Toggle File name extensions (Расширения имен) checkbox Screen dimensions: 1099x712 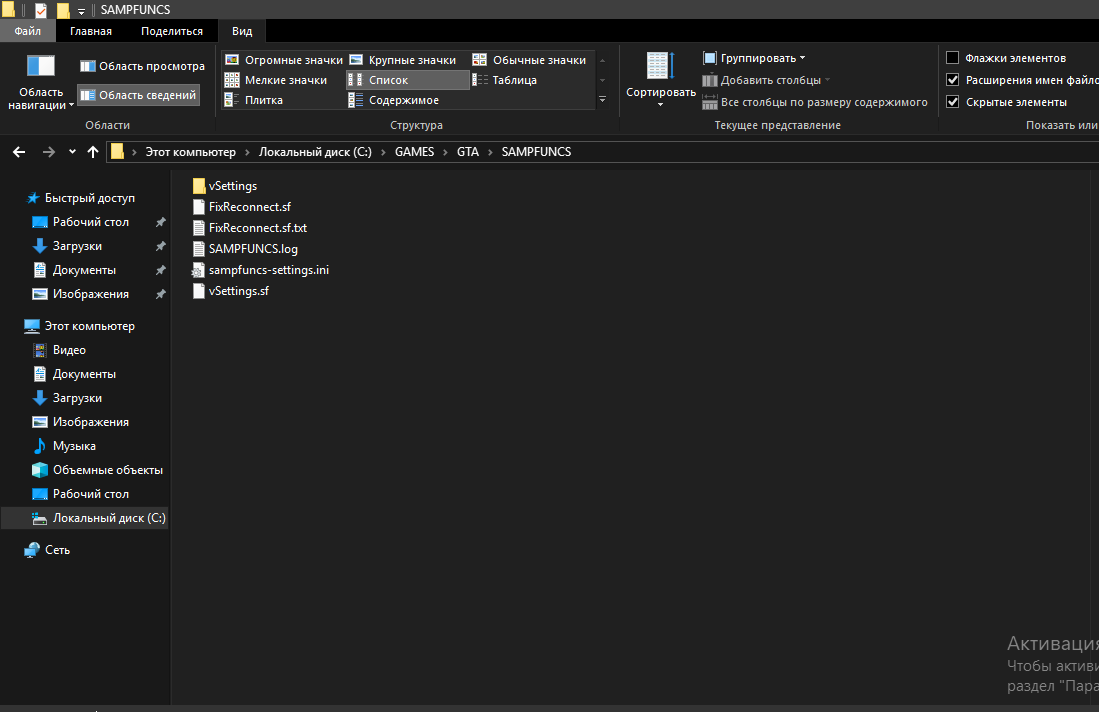coord(953,80)
